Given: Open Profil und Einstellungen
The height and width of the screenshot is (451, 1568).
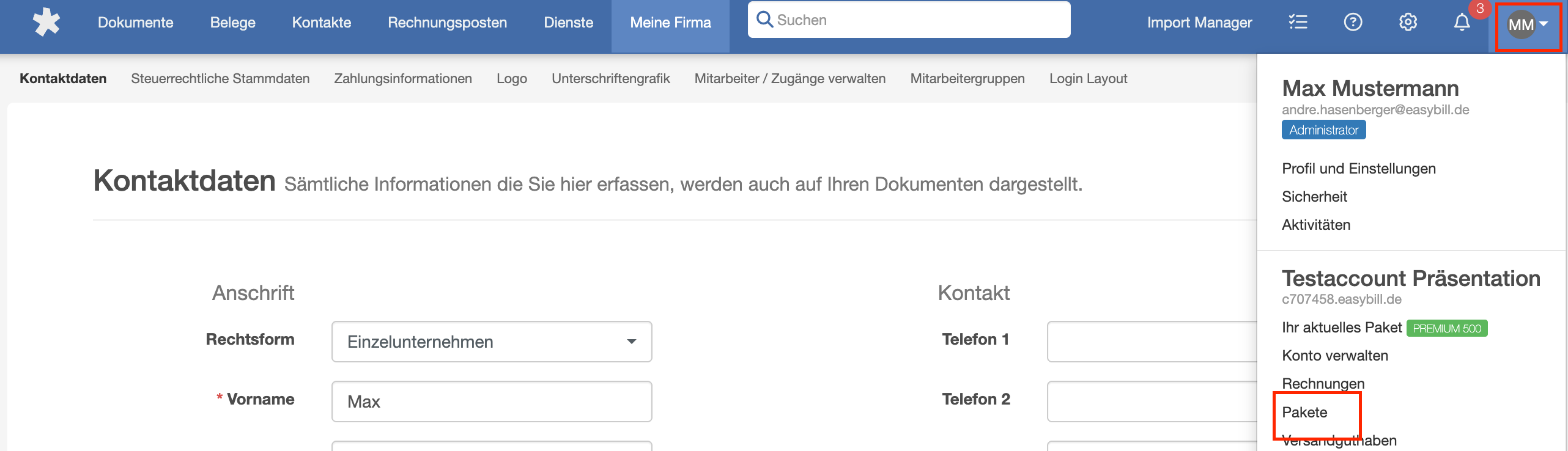Looking at the screenshot, I should tap(1359, 169).
